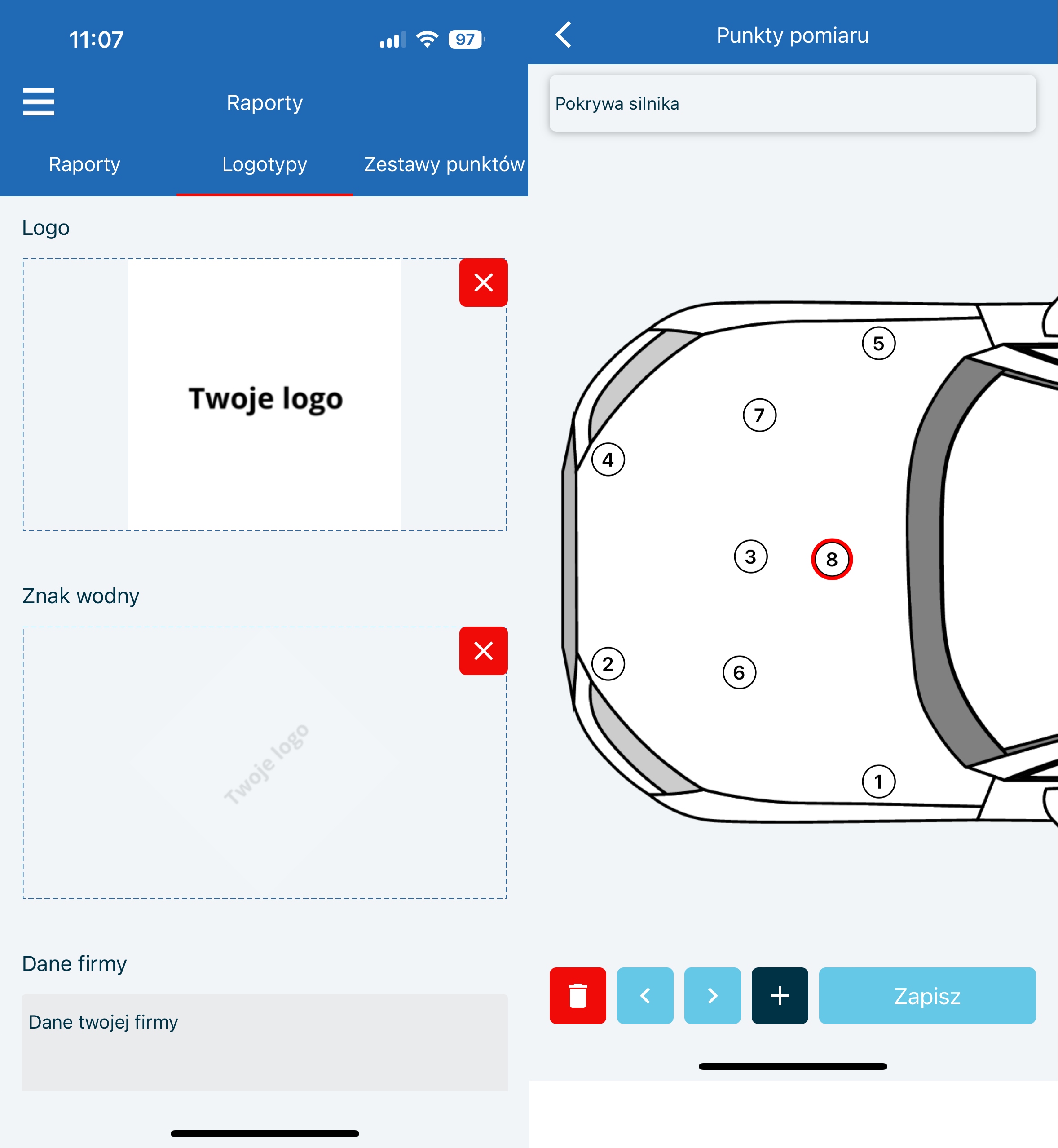Viewport: 1058px width, 1148px height.
Task: Select measurement point 1 on car
Action: (x=877, y=781)
